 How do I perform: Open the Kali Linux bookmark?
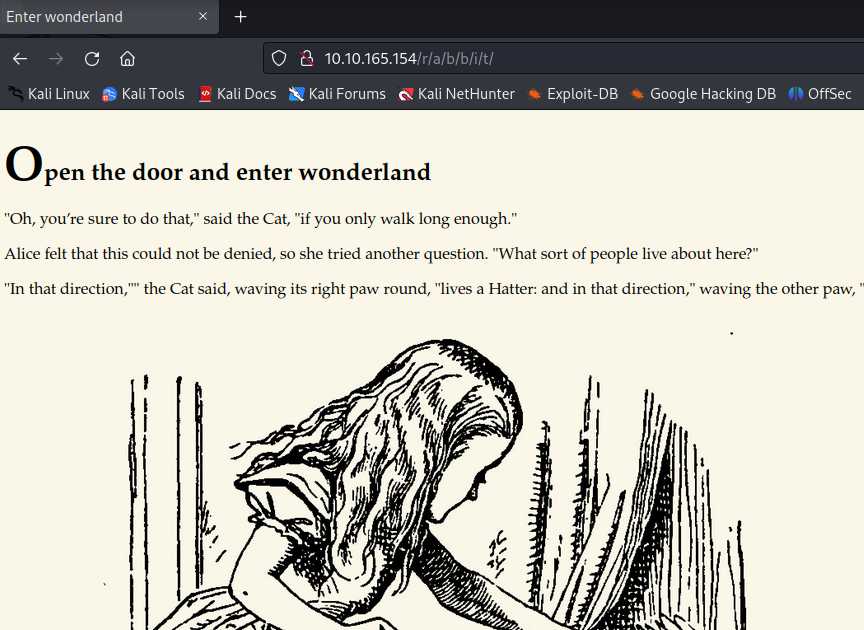coord(48,94)
